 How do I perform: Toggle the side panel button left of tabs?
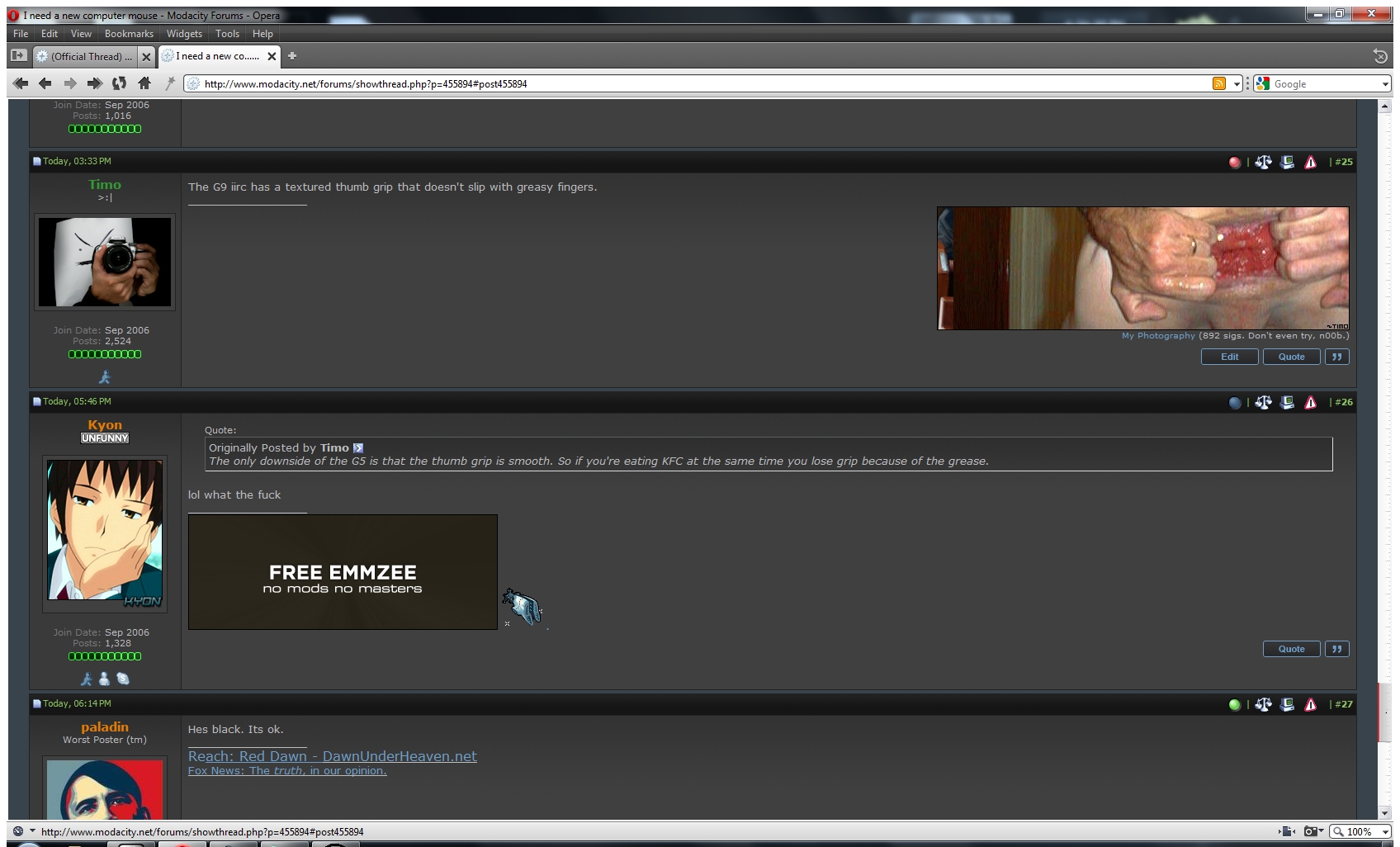(18, 56)
